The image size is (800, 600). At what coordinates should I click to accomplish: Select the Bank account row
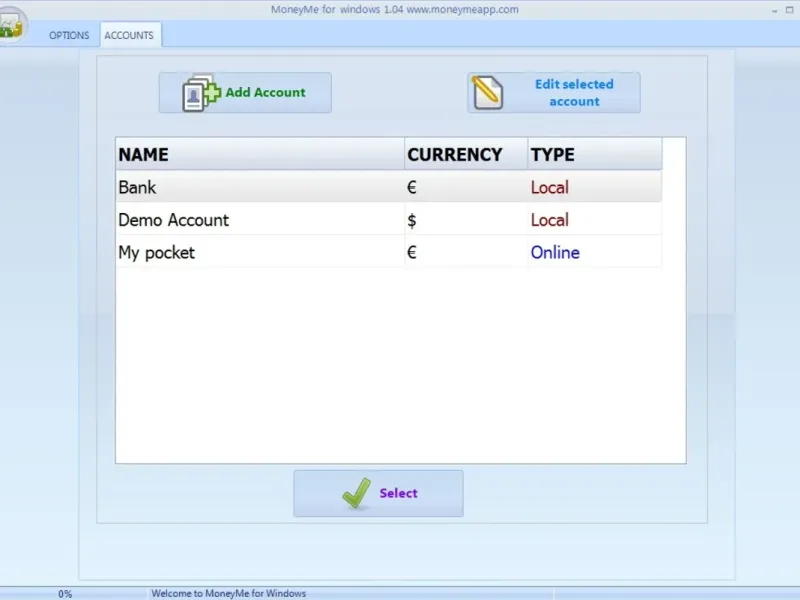pyautogui.click(x=389, y=187)
